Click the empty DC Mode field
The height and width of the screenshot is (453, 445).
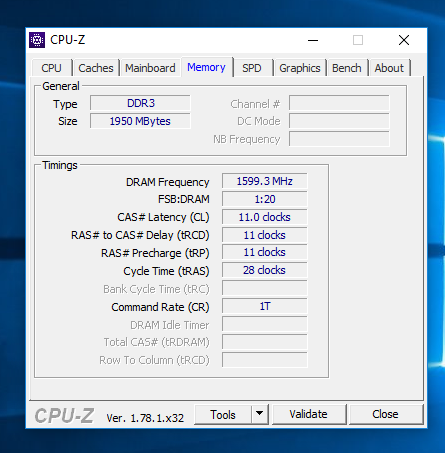(339, 121)
